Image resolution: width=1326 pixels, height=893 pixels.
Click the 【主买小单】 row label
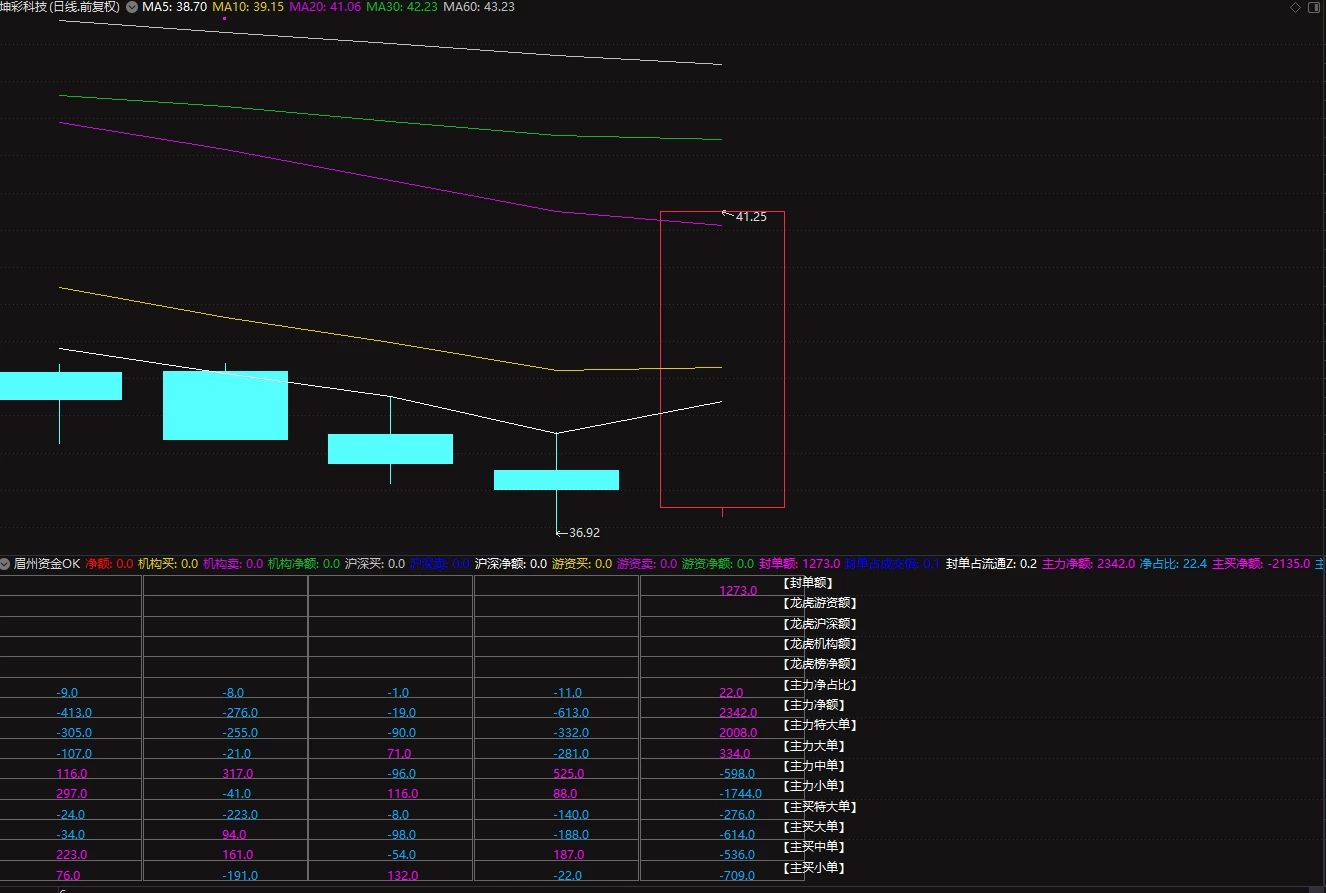814,868
